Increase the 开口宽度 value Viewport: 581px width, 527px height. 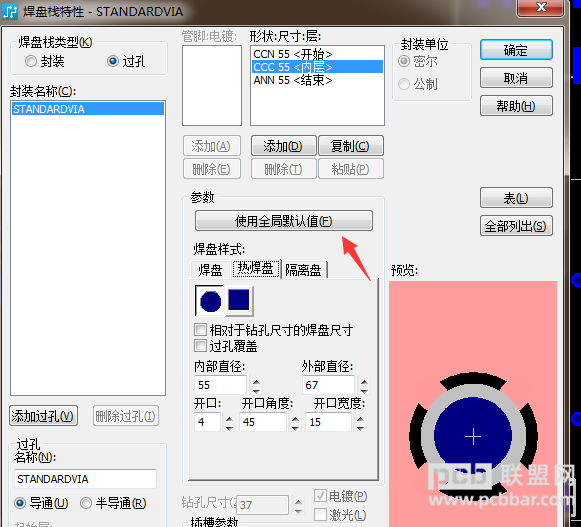(x=360, y=418)
